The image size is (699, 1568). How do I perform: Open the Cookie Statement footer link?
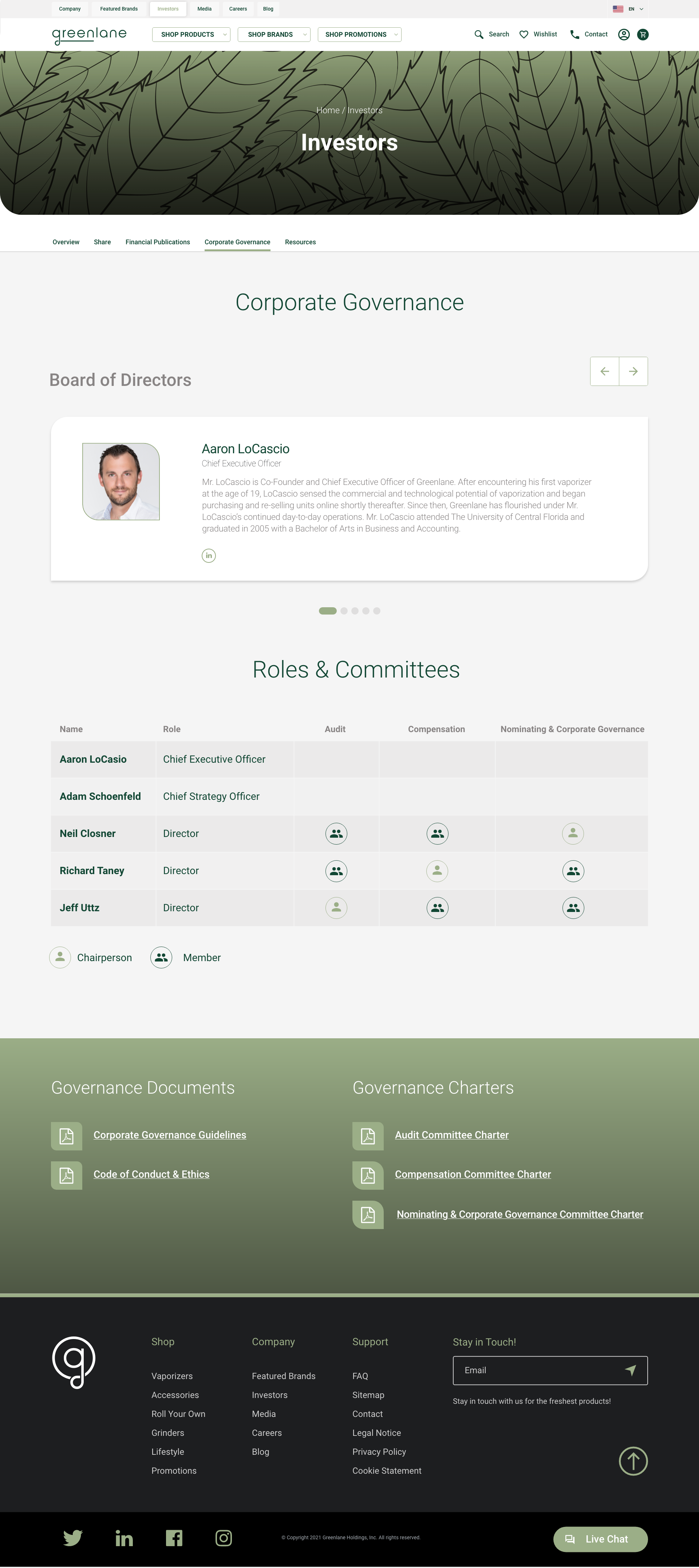pos(387,1470)
